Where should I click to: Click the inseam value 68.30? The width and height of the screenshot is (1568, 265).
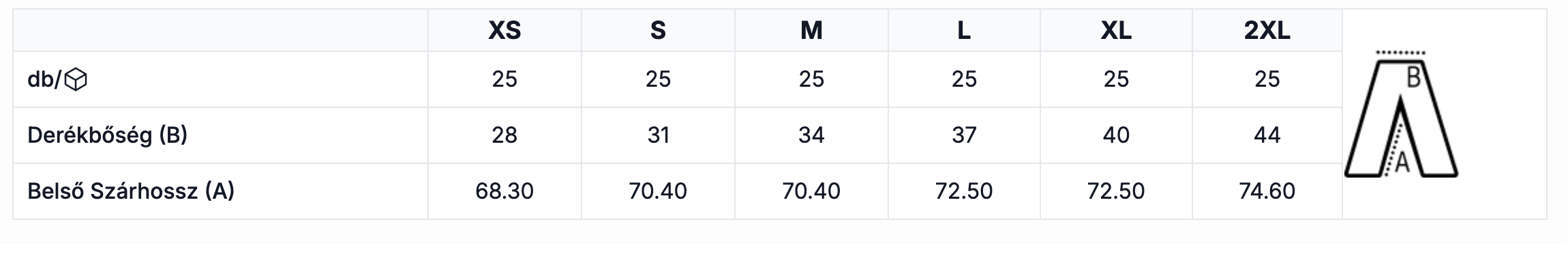[x=504, y=191]
